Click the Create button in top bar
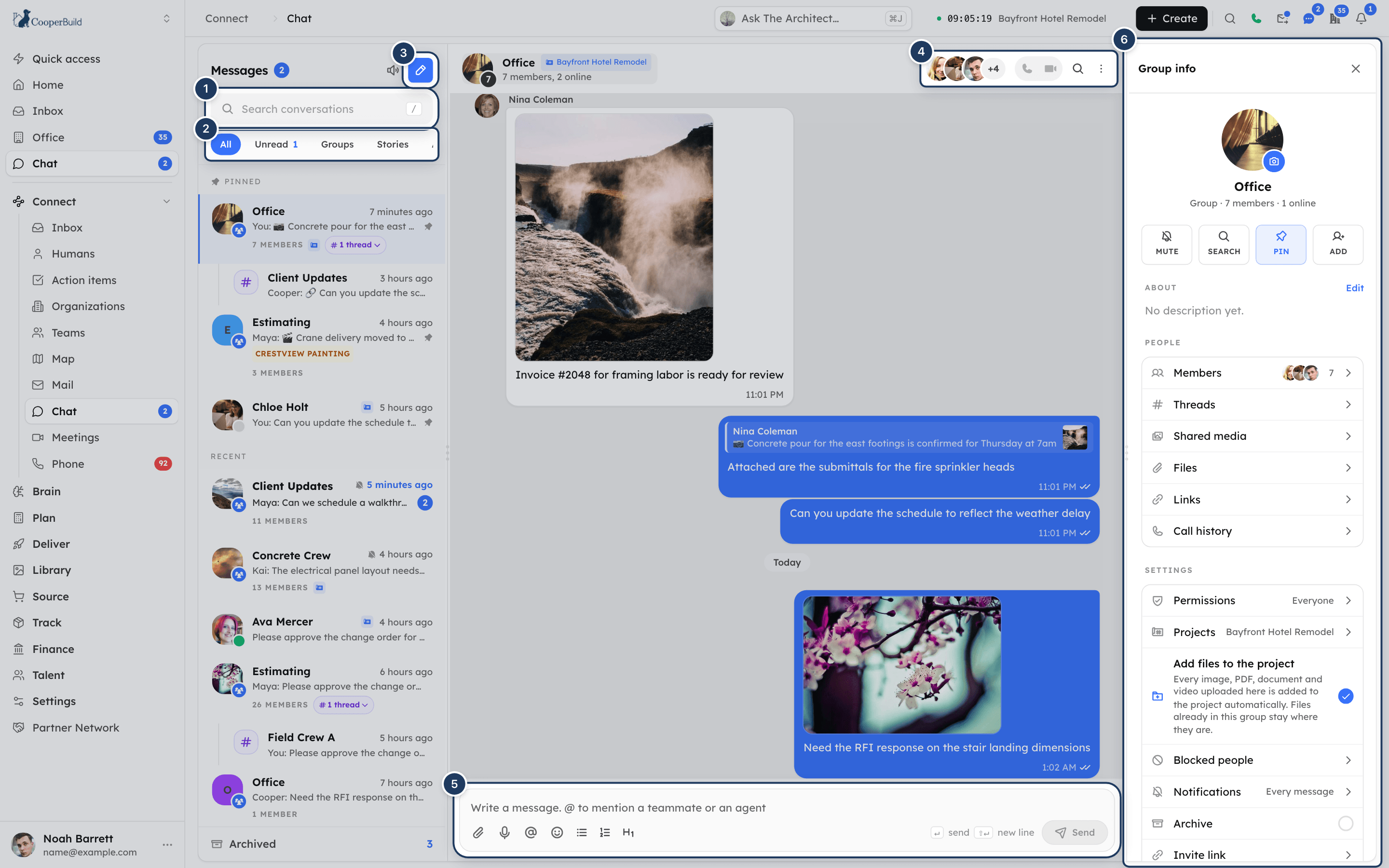 click(x=1171, y=18)
